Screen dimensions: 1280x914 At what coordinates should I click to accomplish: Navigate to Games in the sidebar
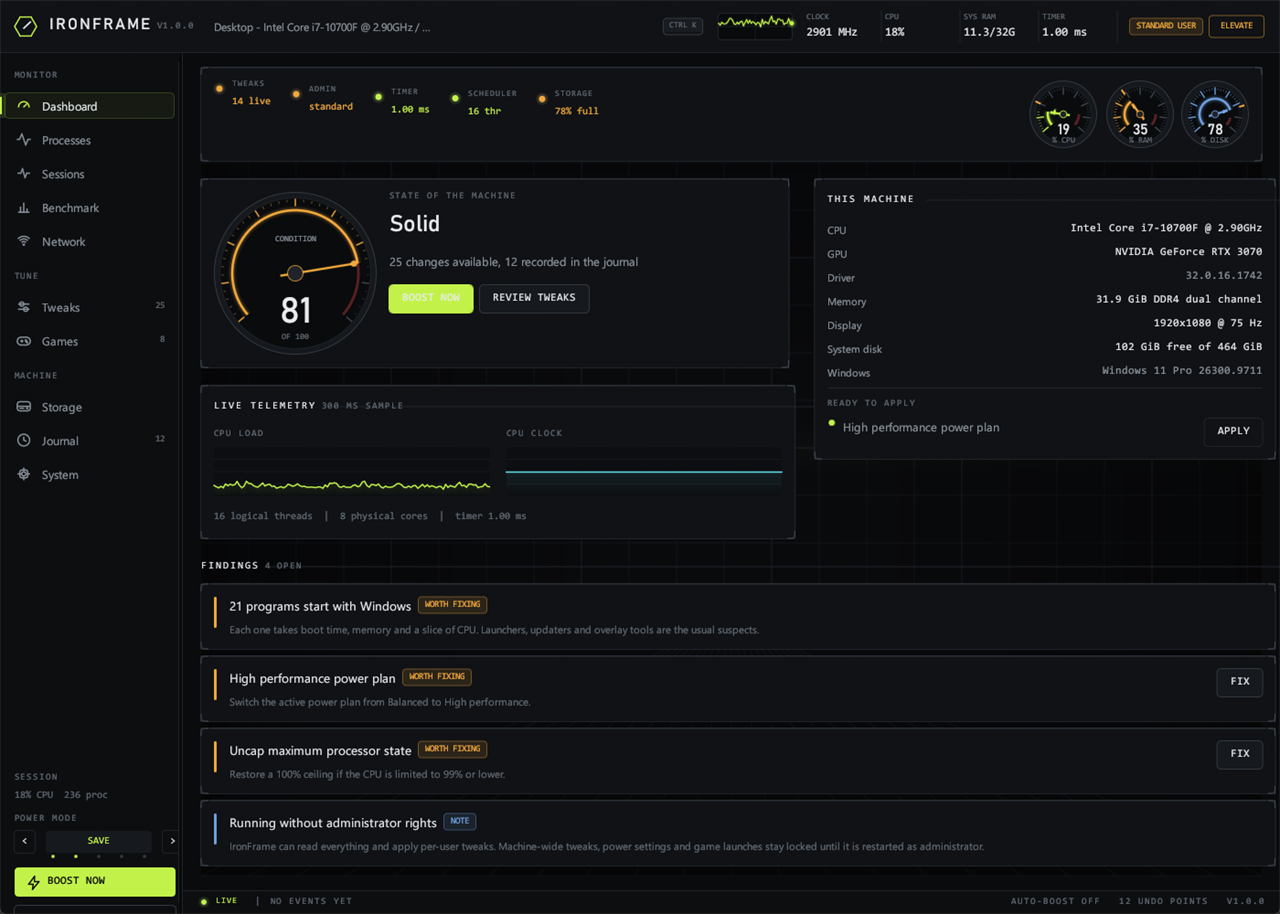coord(90,341)
